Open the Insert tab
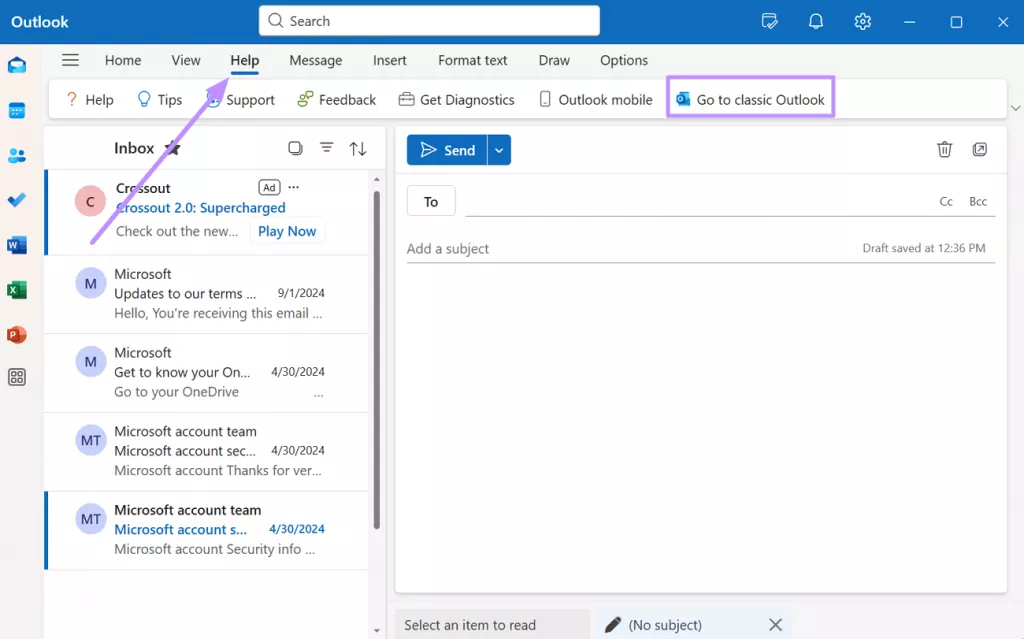The height and width of the screenshot is (639, 1024). pyautogui.click(x=390, y=60)
